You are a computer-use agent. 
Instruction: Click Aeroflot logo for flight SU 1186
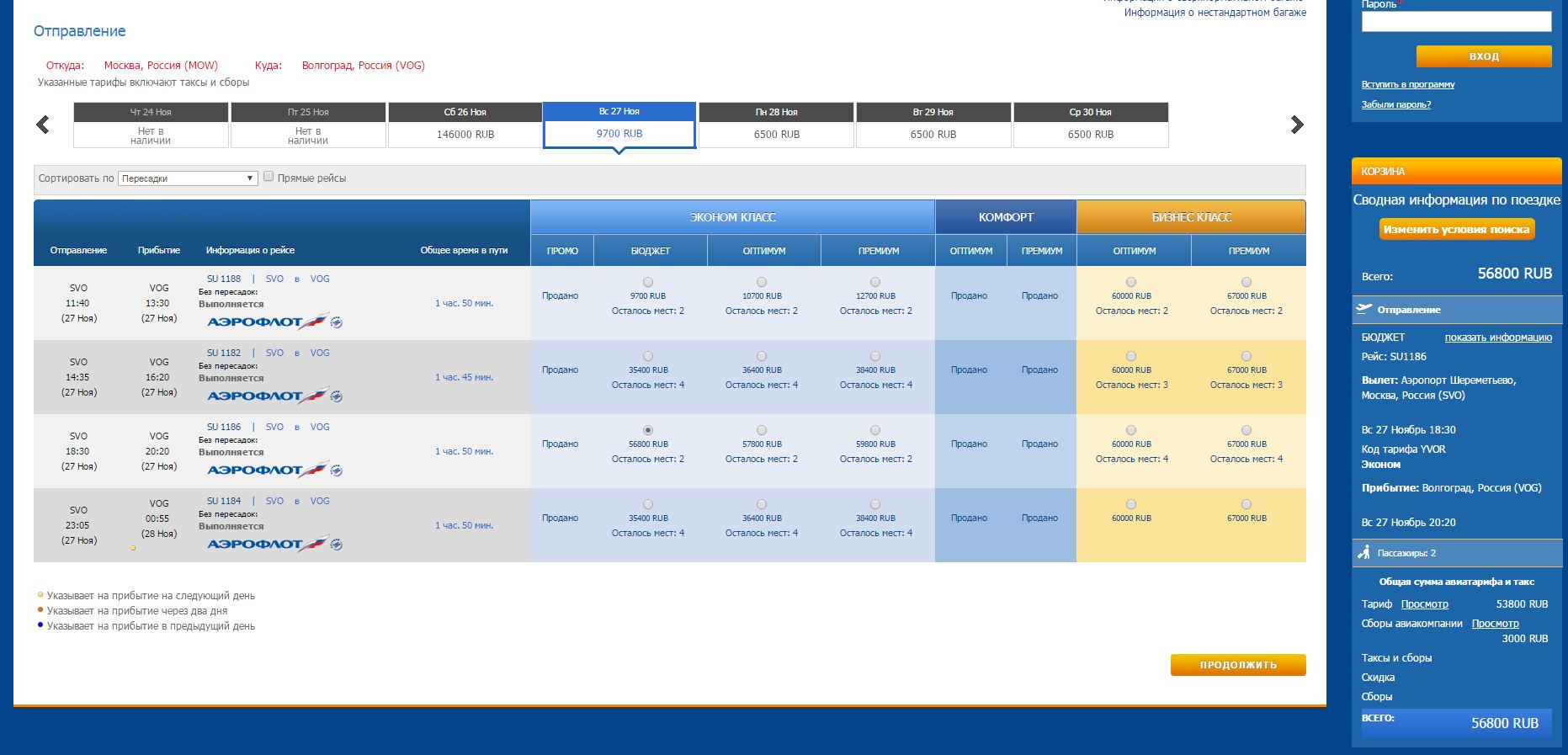[274, 471]
